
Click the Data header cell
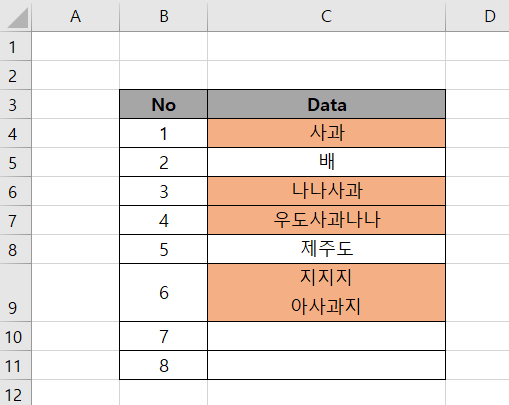tap(326, 104)
